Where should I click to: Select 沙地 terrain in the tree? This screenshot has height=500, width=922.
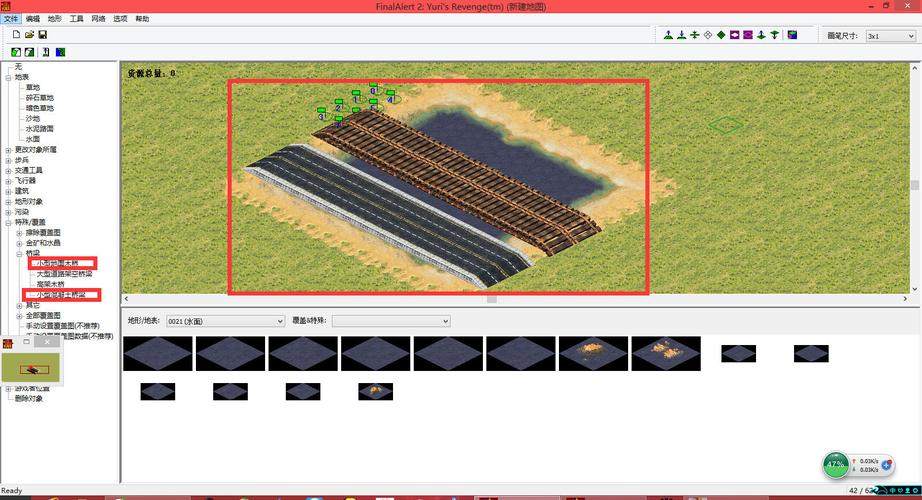tap(32, 118)
